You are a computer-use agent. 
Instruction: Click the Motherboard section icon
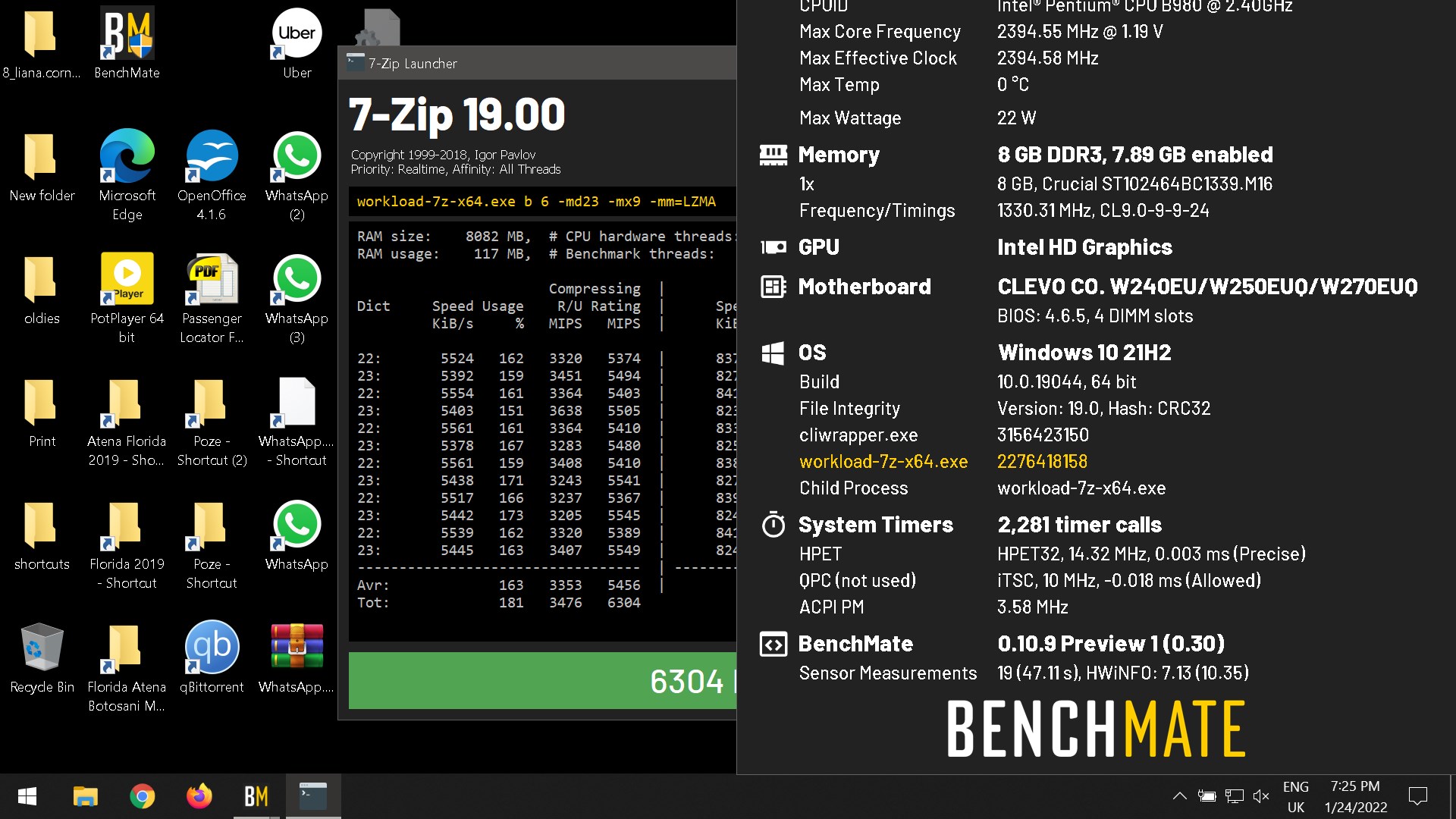pos(773,287)
